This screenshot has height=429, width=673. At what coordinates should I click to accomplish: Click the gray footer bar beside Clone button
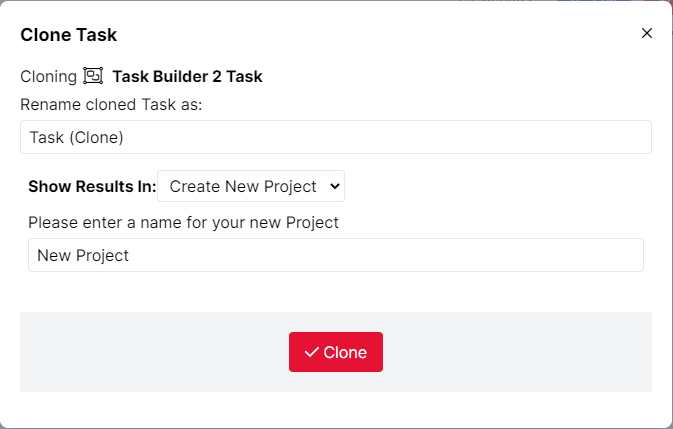point(515,352)
